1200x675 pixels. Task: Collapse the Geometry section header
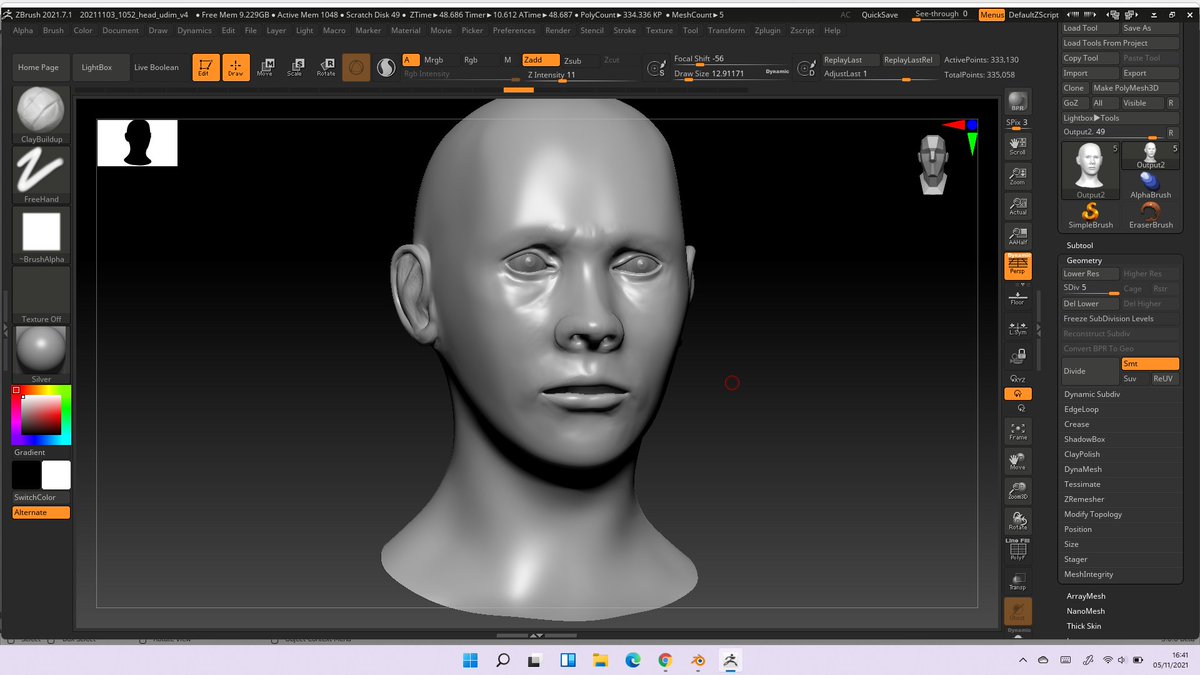coord(1084,260)
